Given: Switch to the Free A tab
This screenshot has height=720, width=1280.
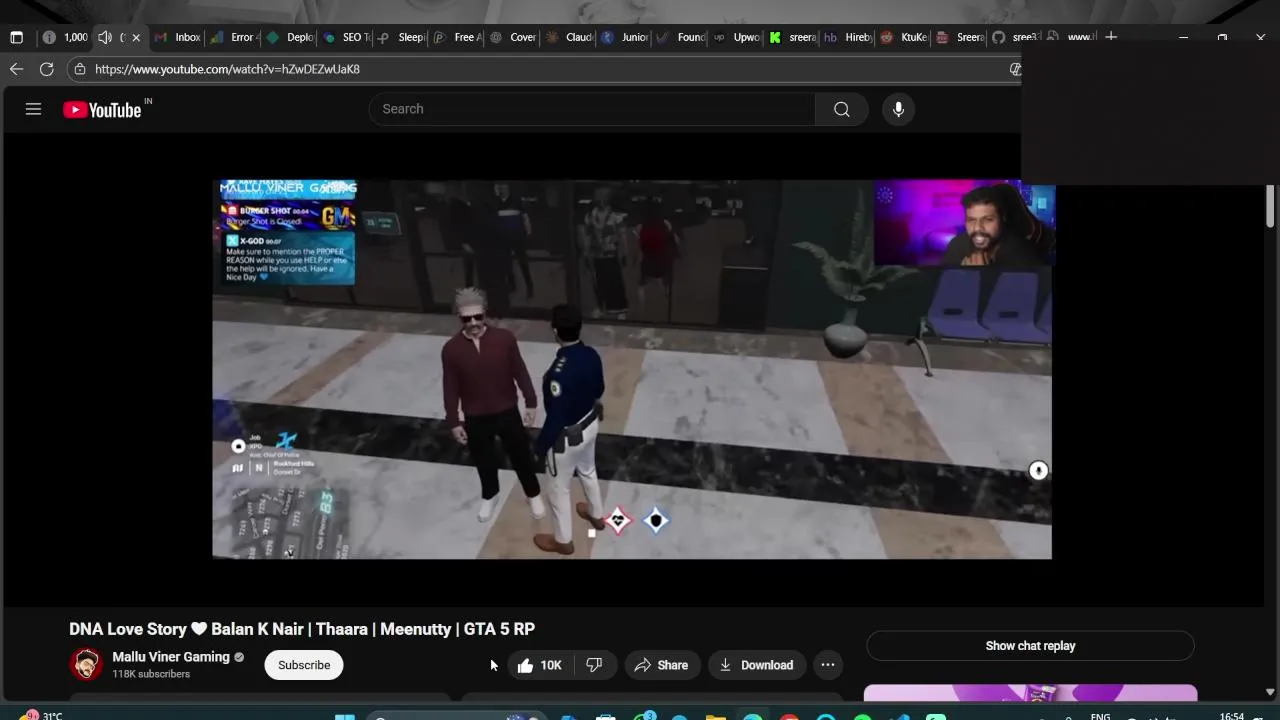Looking at the screenshot, I should coord(458,37).
